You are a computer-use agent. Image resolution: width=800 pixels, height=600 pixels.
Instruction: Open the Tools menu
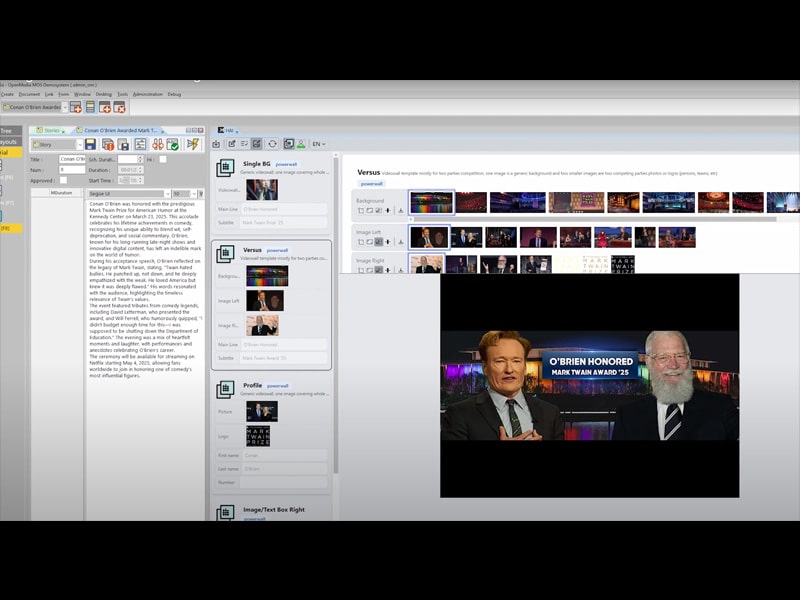click(122, 94)
